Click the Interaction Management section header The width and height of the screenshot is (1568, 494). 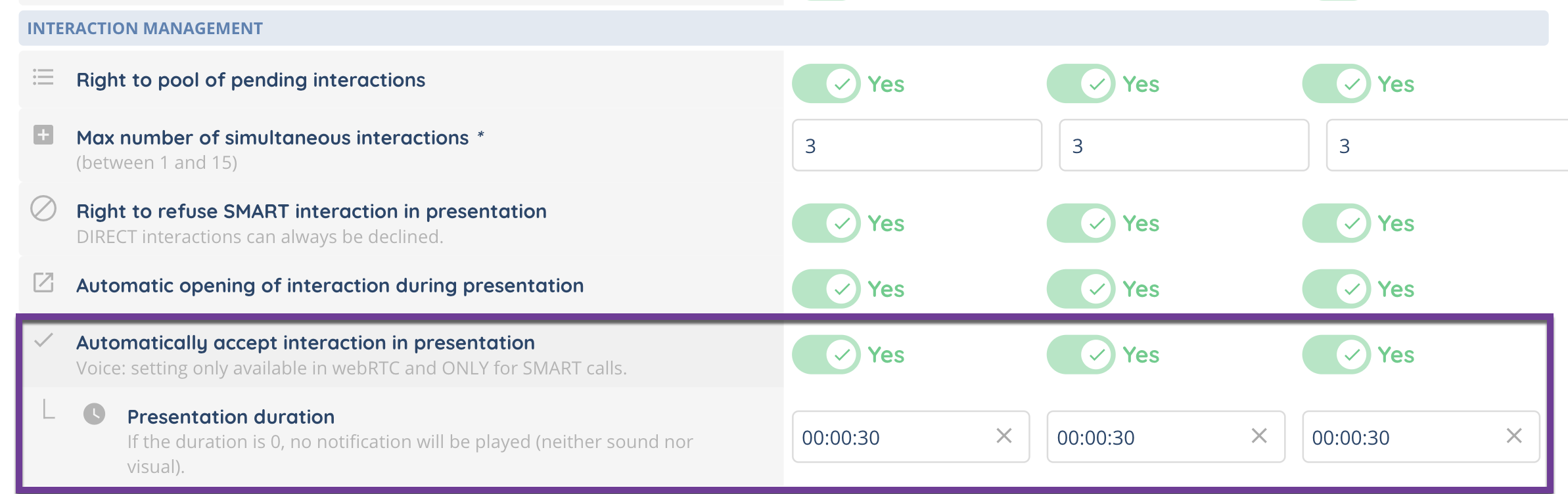click(145, 28)
